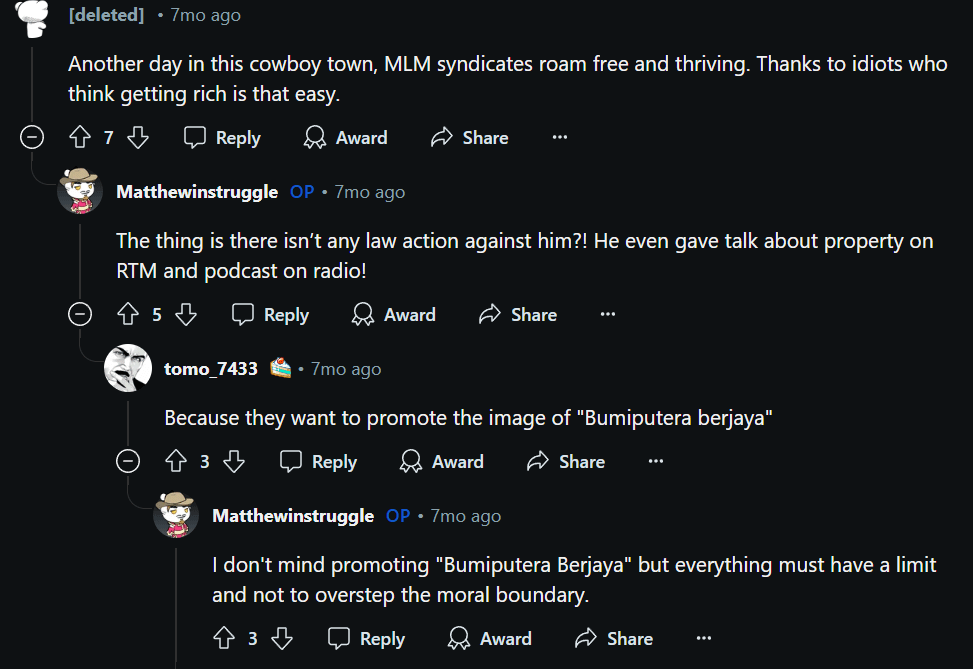Image resolution: width=973 pixels, height=669 pixels.
Task: Open tomo_7433's user profile link
Action: pyautogui.click(x=210, y=369)
